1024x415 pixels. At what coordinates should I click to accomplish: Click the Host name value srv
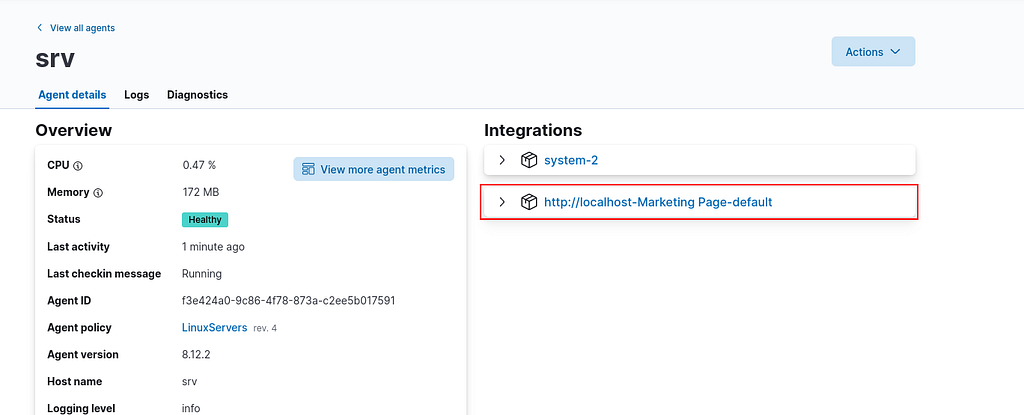[189, 382]
